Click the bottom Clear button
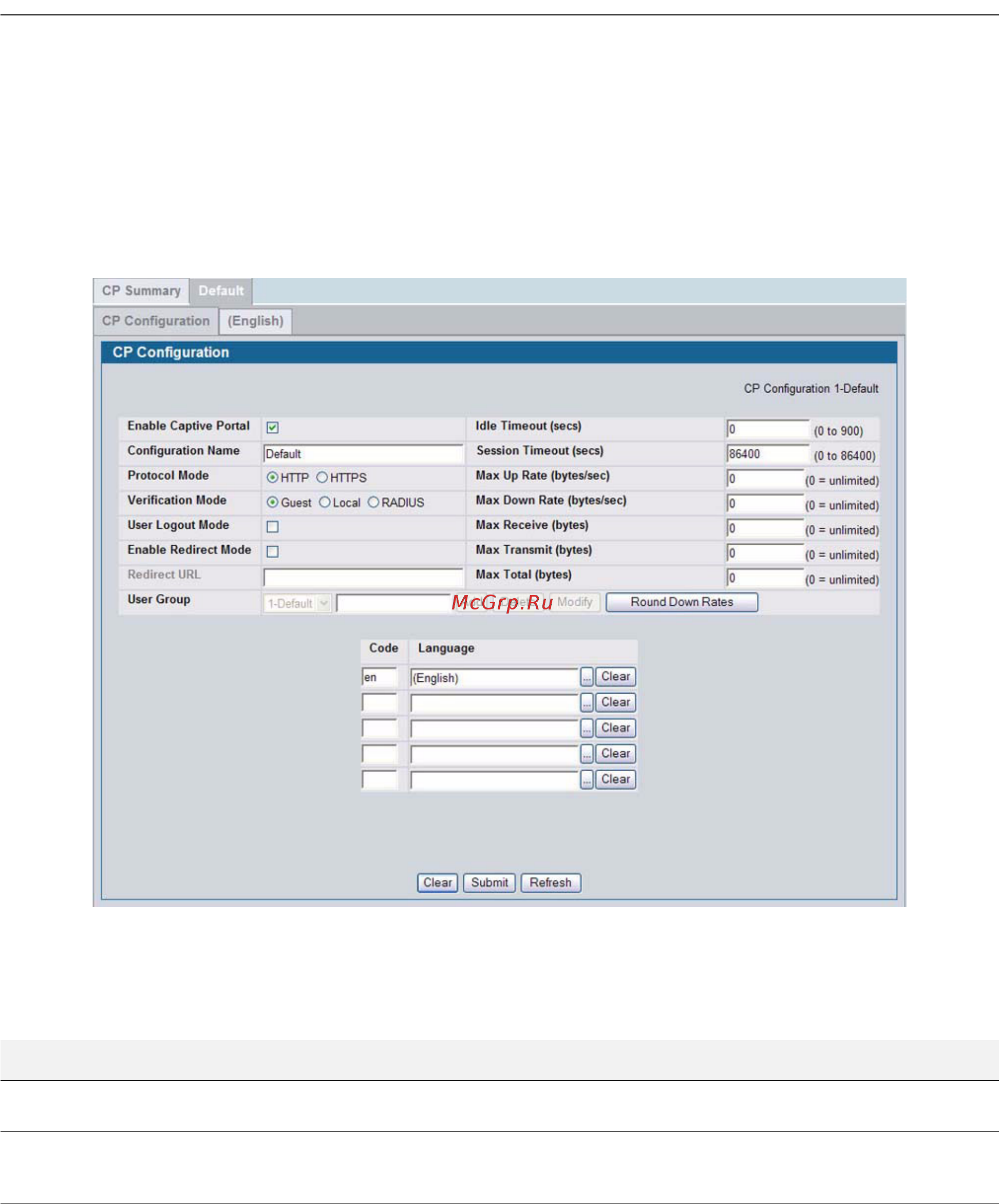This screenshot has height=1204, width=999. [437, 883]
